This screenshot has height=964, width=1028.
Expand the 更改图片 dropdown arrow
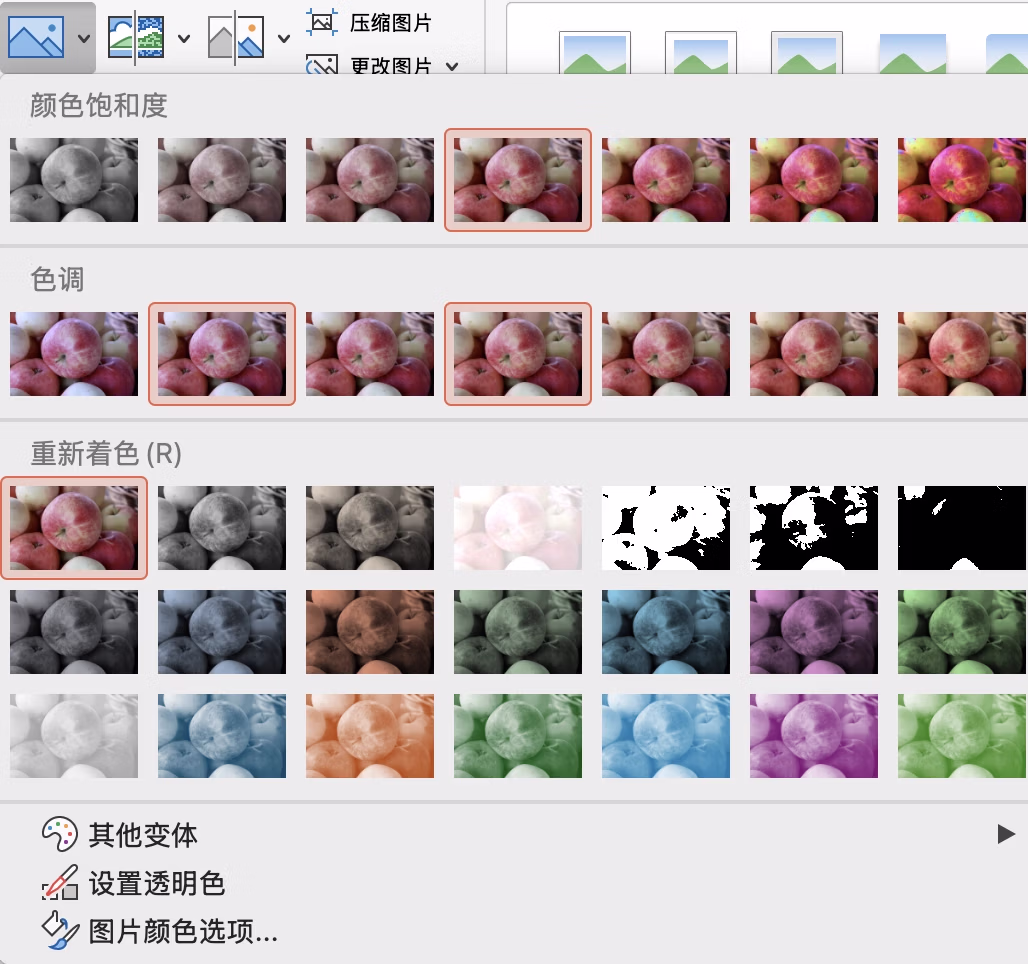[x=452, y=67]
